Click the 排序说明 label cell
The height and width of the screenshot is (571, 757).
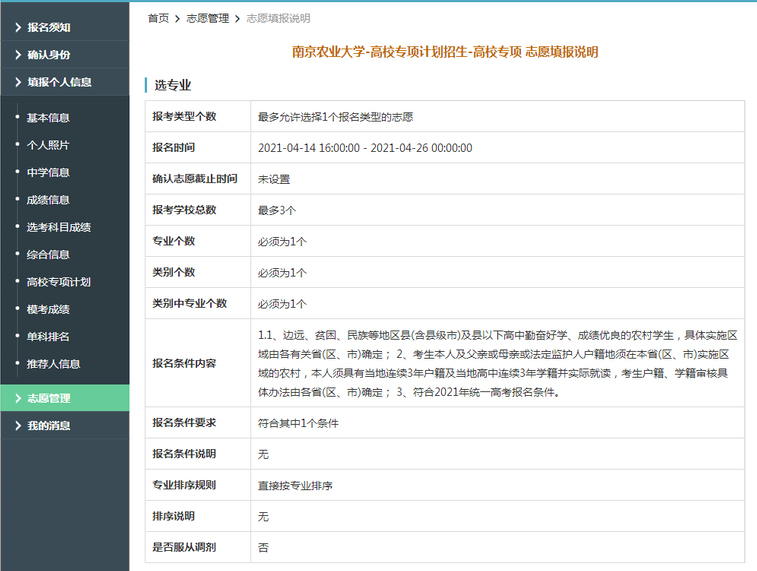tap(198, 516)
